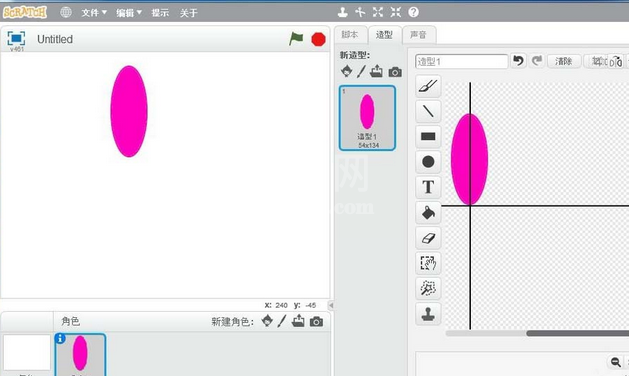Select the ellipse tool
629x376 pixels.
click(428, 162)
